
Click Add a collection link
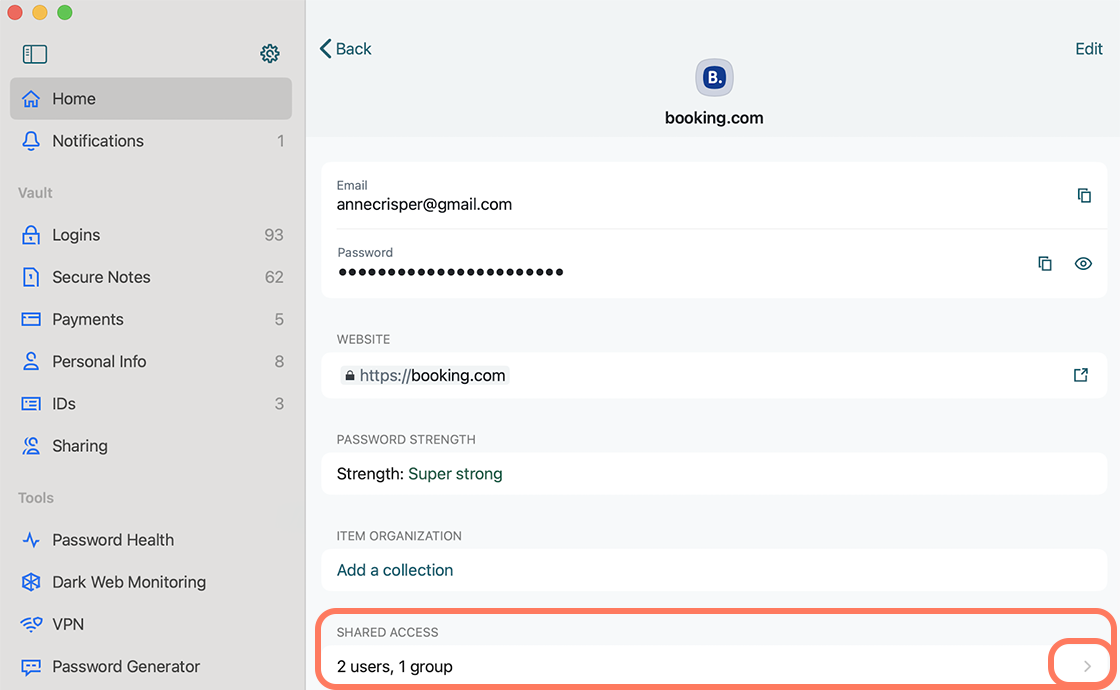click(395, 570)
